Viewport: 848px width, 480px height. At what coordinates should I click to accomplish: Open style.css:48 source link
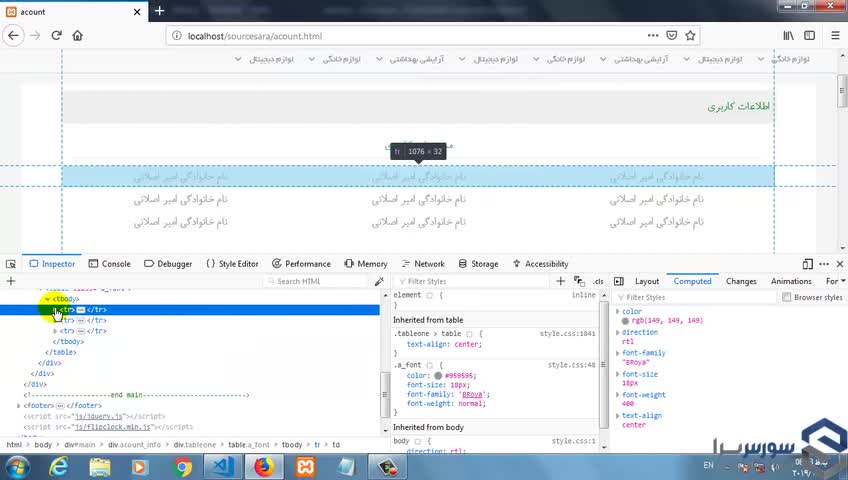[x=571, y=365]
